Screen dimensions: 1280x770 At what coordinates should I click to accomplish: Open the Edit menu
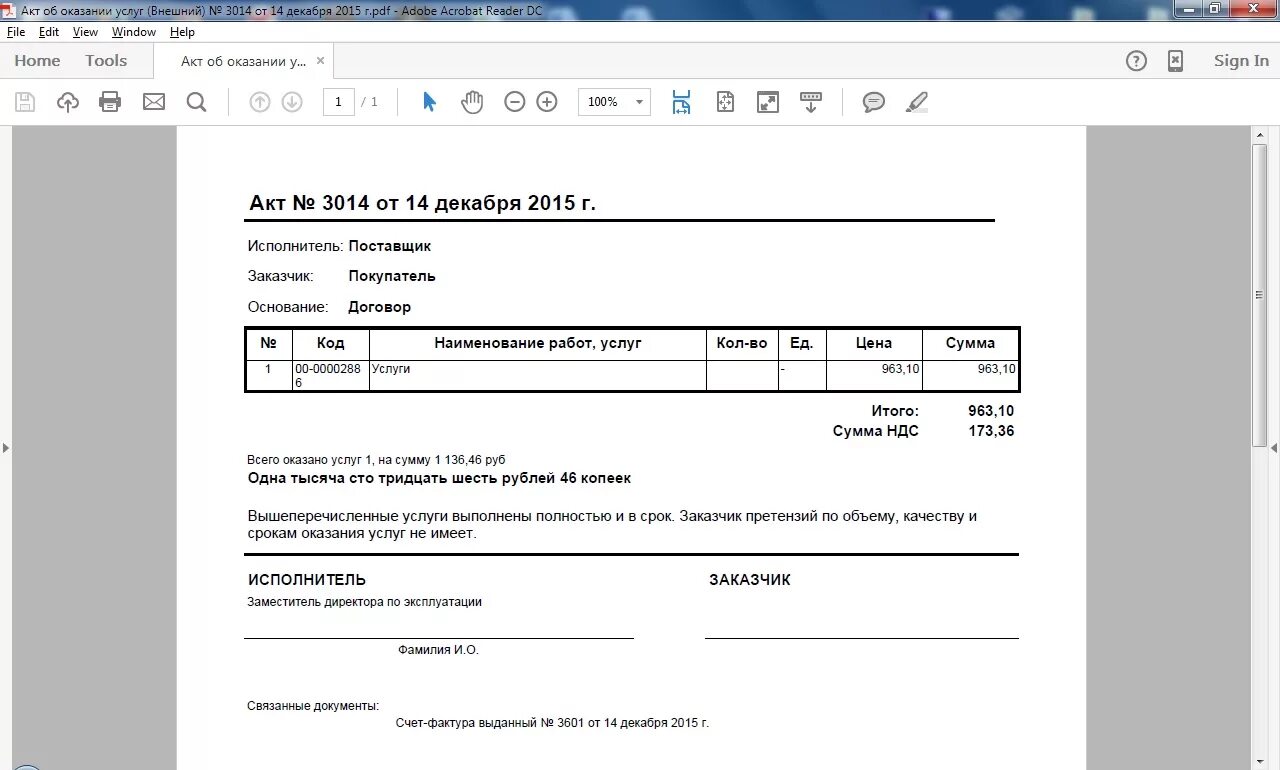49,32
